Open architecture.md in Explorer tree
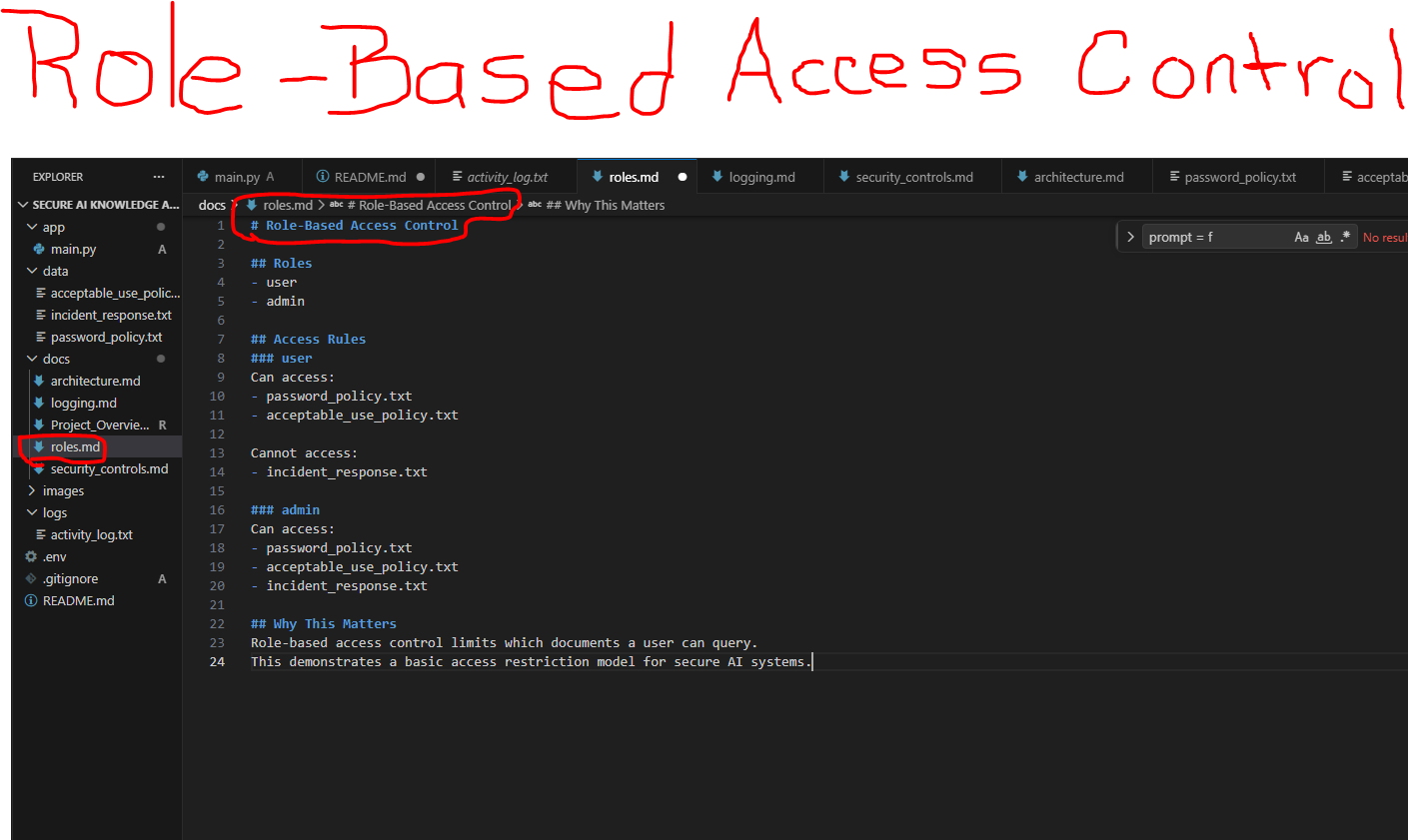 (97, 381)
